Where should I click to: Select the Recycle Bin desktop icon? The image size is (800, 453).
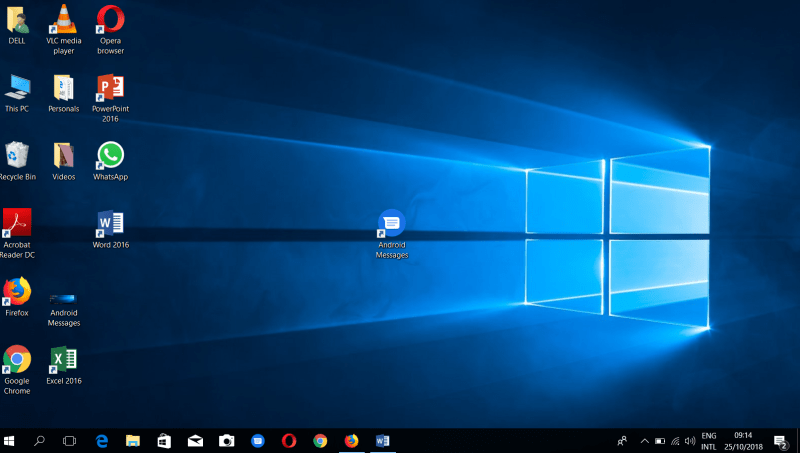click(x=17, y=155)
